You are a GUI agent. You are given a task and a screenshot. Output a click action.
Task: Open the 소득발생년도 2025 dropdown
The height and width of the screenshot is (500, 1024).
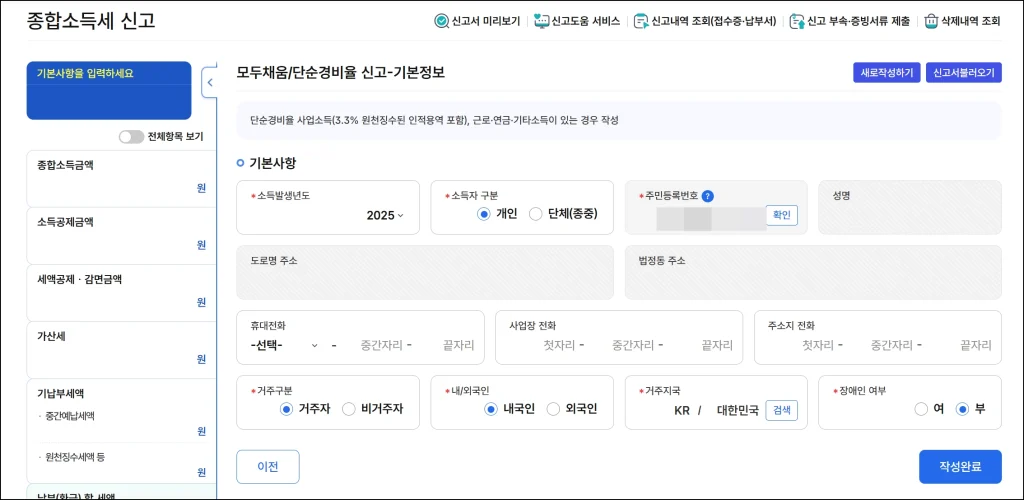(x=385, y=215)
